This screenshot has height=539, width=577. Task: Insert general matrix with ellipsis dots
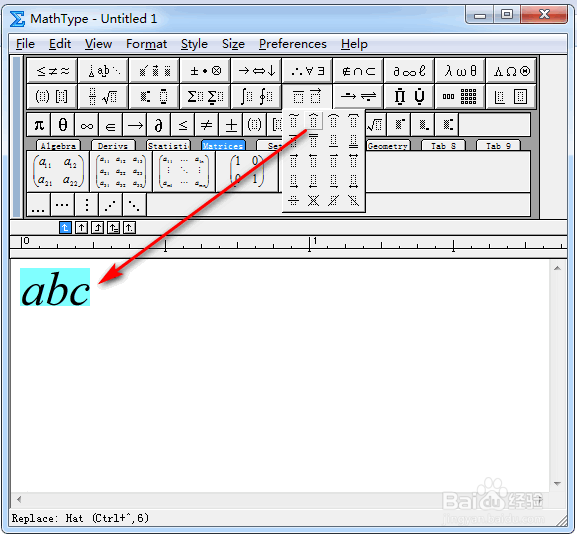pyautogui.click(x=184, y=171)
